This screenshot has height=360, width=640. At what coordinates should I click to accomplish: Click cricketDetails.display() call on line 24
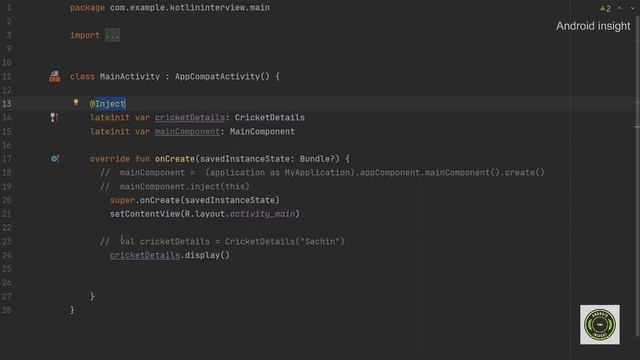pos(170,255)
